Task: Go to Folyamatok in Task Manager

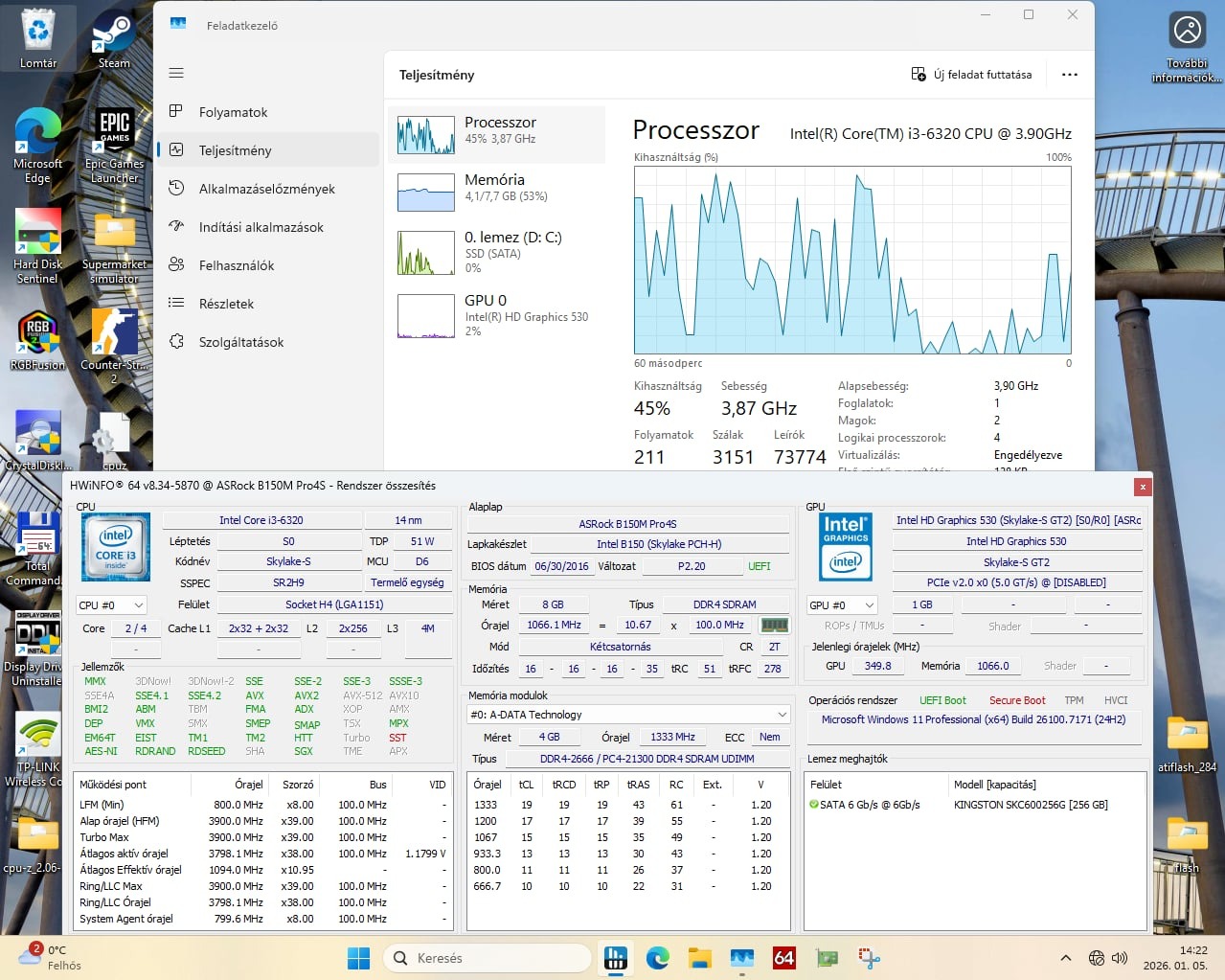Action: (268, 112)
